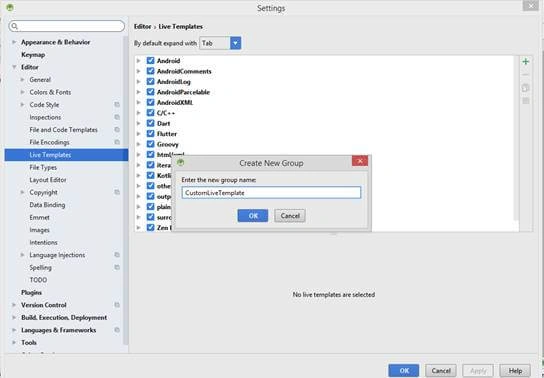Viewport: 544px width, 378px height.
Task: Click Cancel at the bottom of Settings
Action: point(441,371)
